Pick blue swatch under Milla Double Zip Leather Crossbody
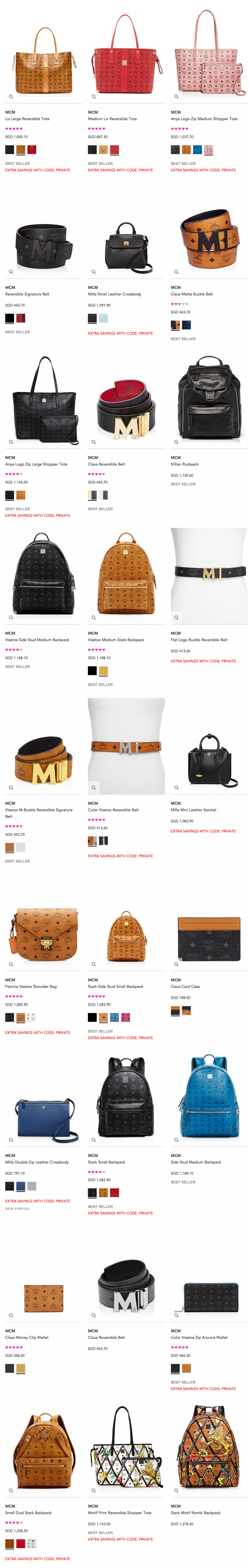249x1568 pixels. point(21,1186)
